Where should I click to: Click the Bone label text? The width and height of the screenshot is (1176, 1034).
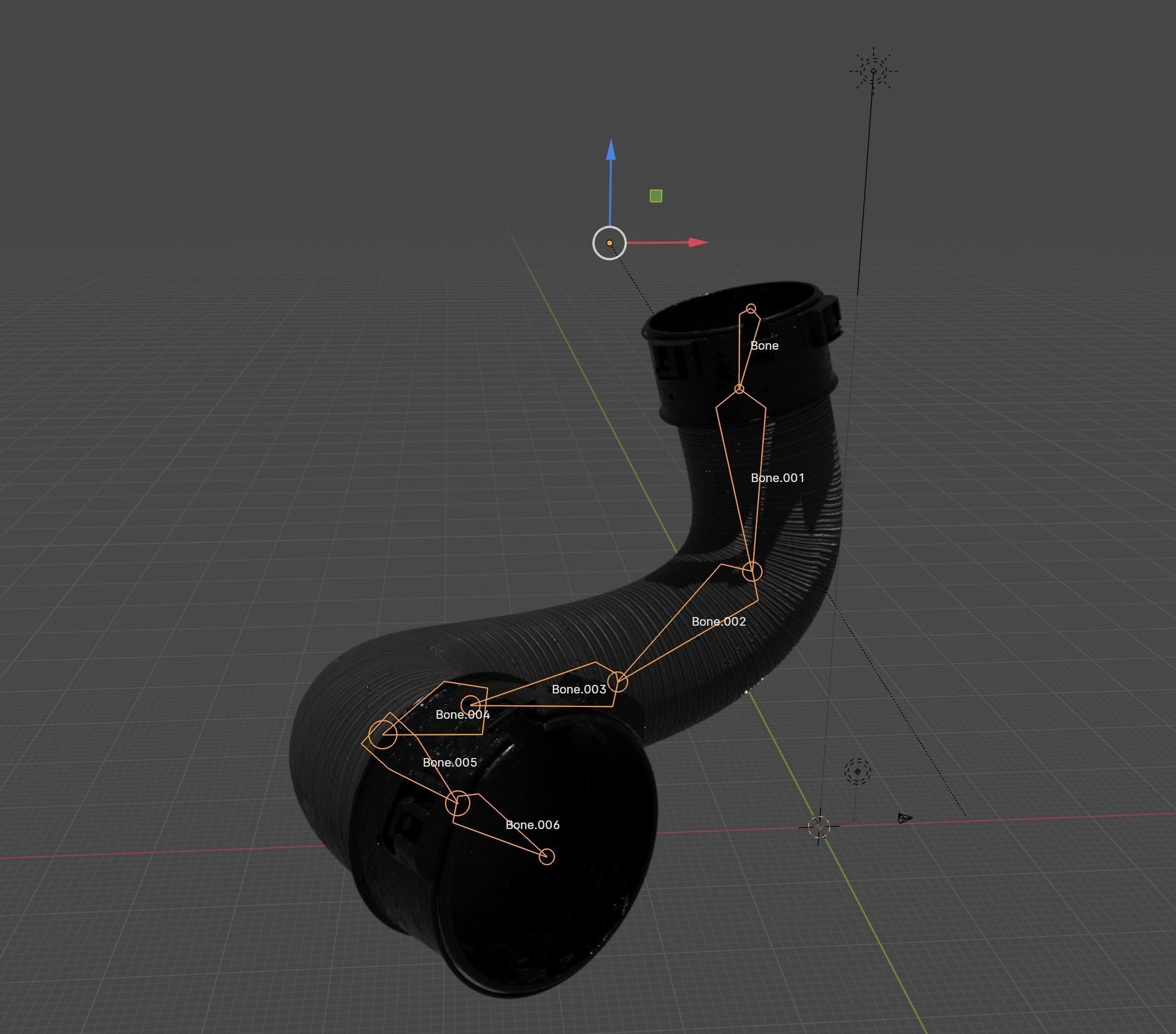point(764,346)
